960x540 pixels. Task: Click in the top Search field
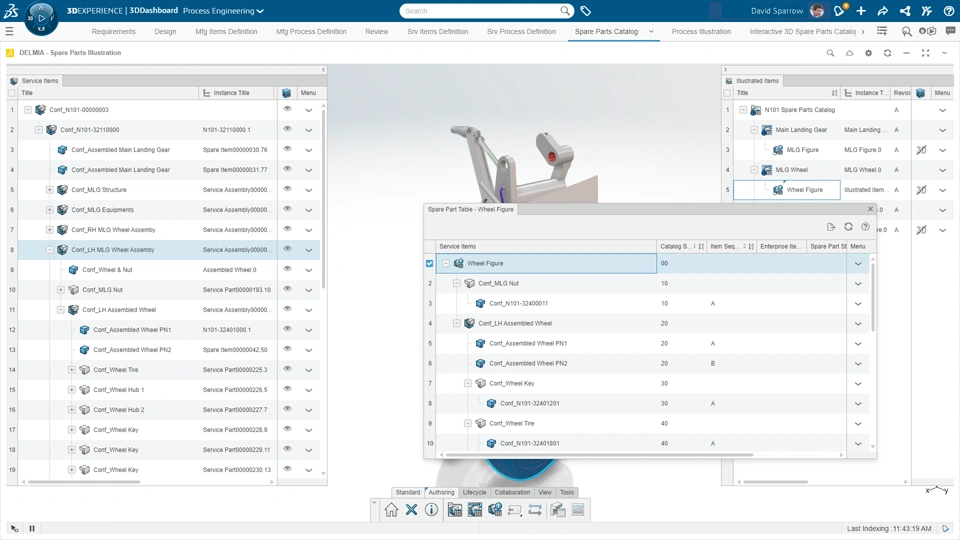[481, 11]
